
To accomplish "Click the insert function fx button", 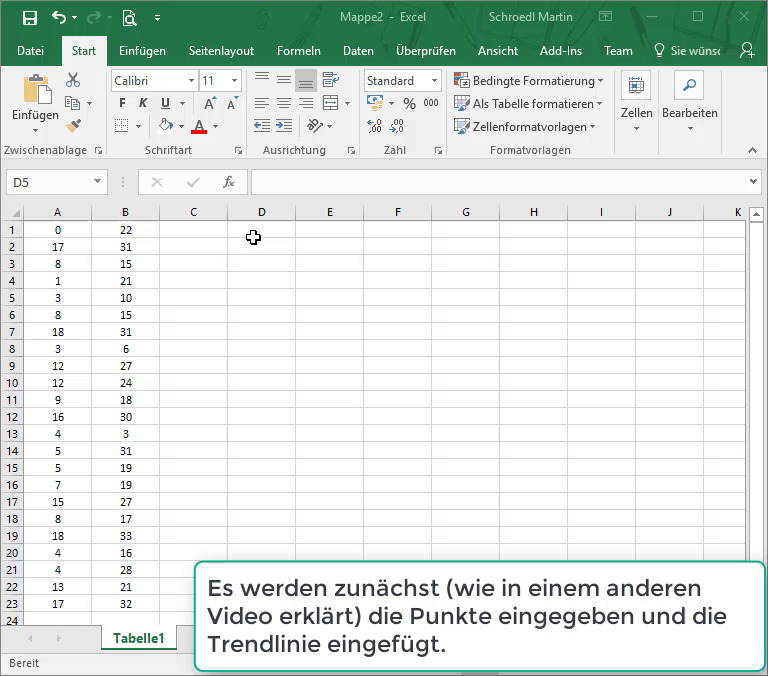I will pyautogui.click(x=228, y=182).
